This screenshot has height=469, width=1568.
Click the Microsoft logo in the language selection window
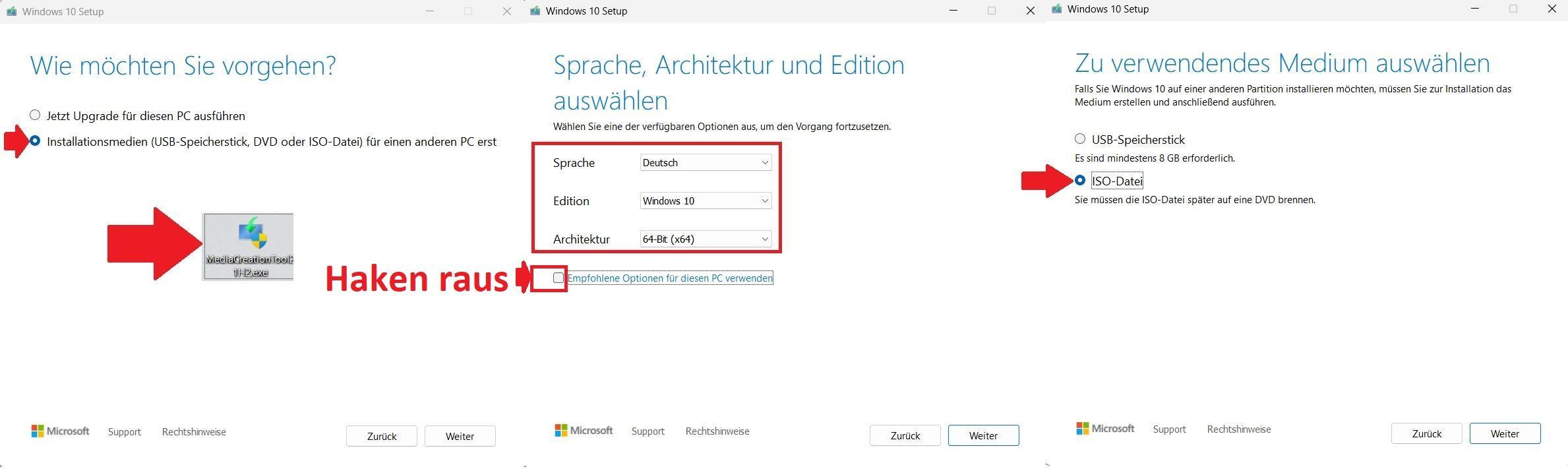click(584, 431)
